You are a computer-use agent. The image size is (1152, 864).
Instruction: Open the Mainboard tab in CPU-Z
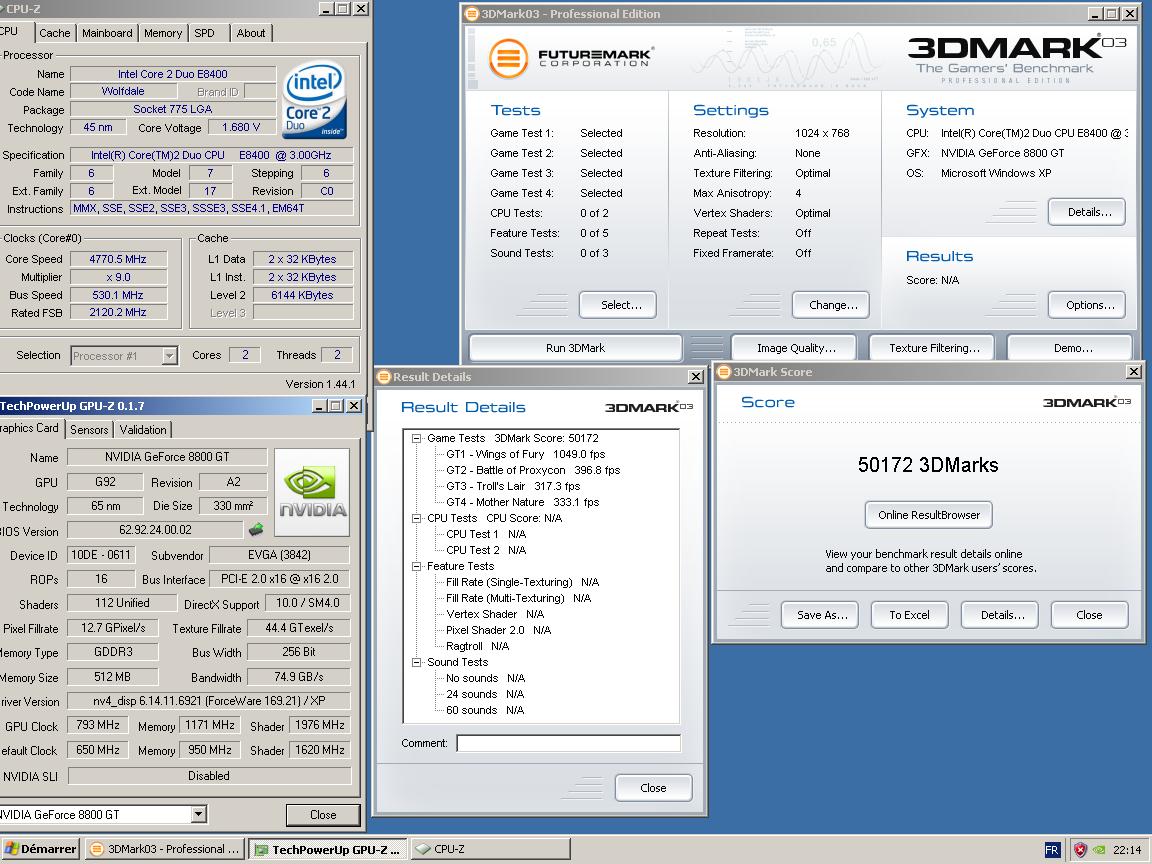(x=107, y=33)
